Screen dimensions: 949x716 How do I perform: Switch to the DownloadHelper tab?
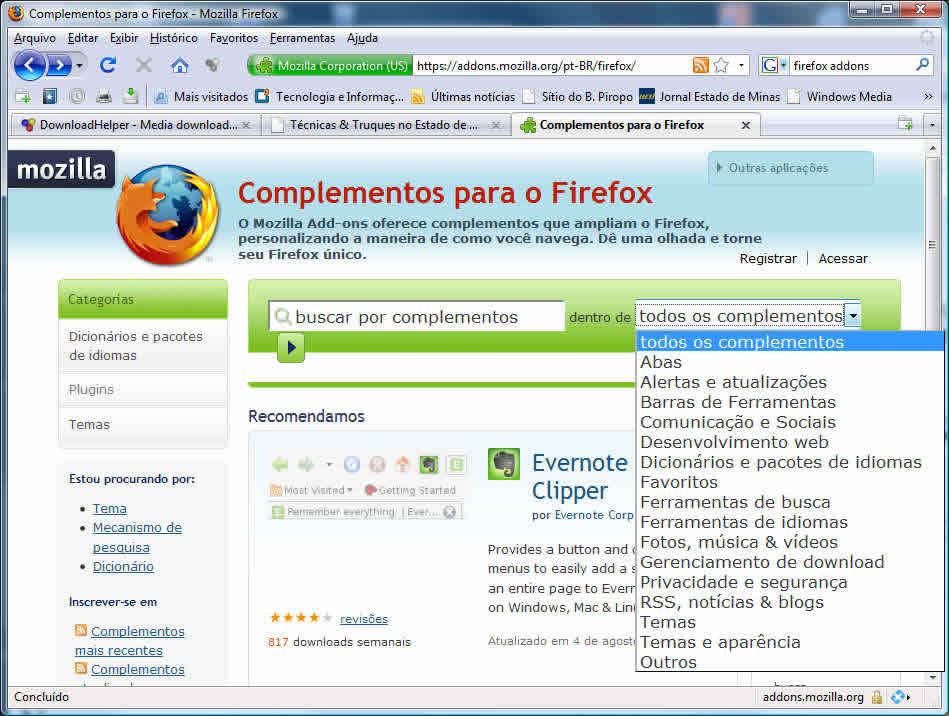pyautogui.click(x=130, y=125)
